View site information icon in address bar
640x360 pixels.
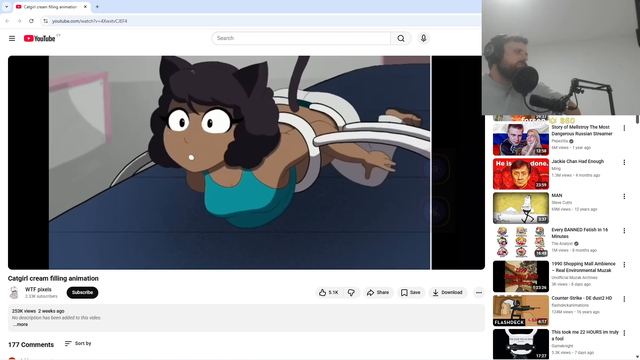(x=46, y=21)
